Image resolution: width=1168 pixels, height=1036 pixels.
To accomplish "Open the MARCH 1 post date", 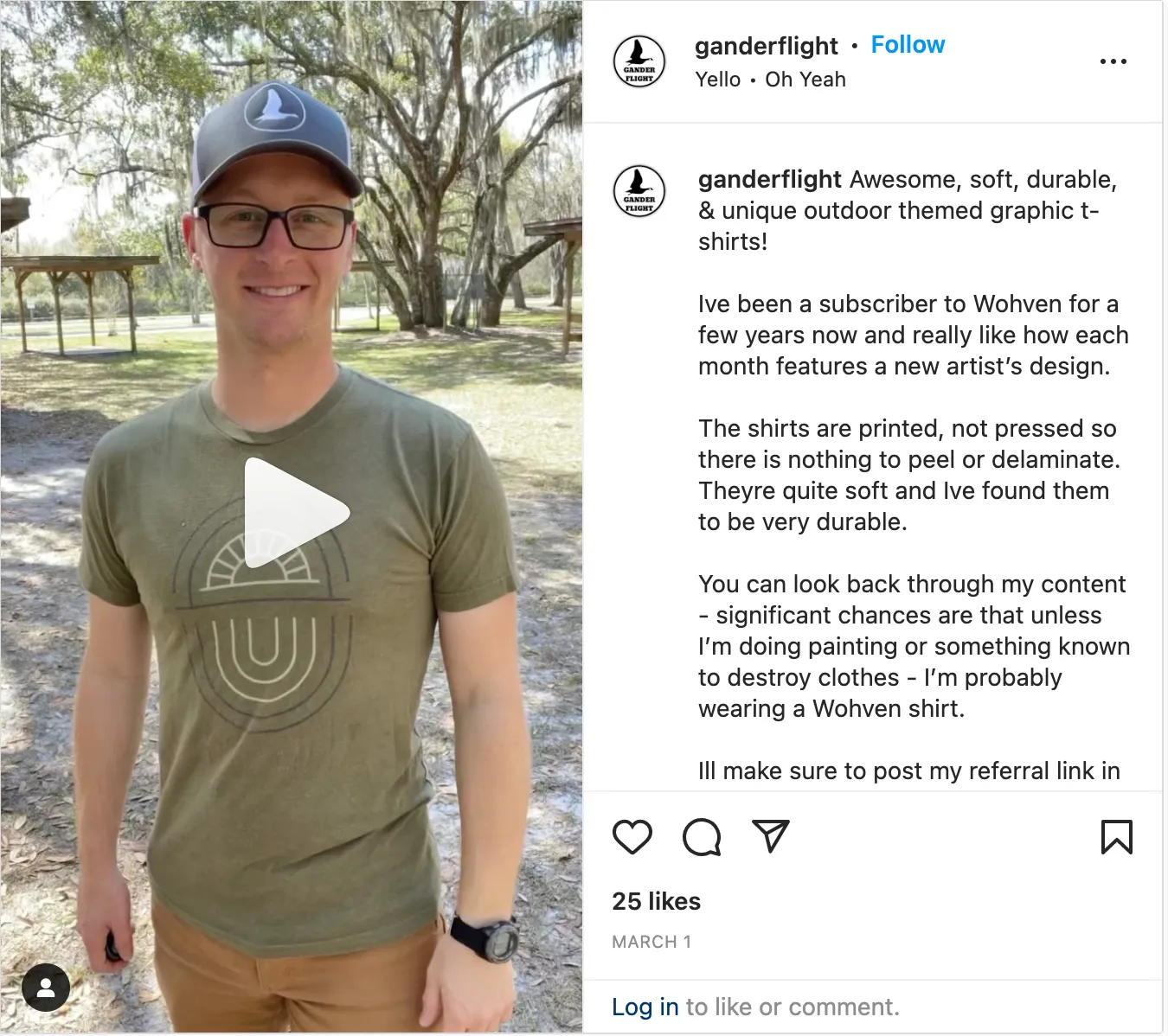I will 651,942.
